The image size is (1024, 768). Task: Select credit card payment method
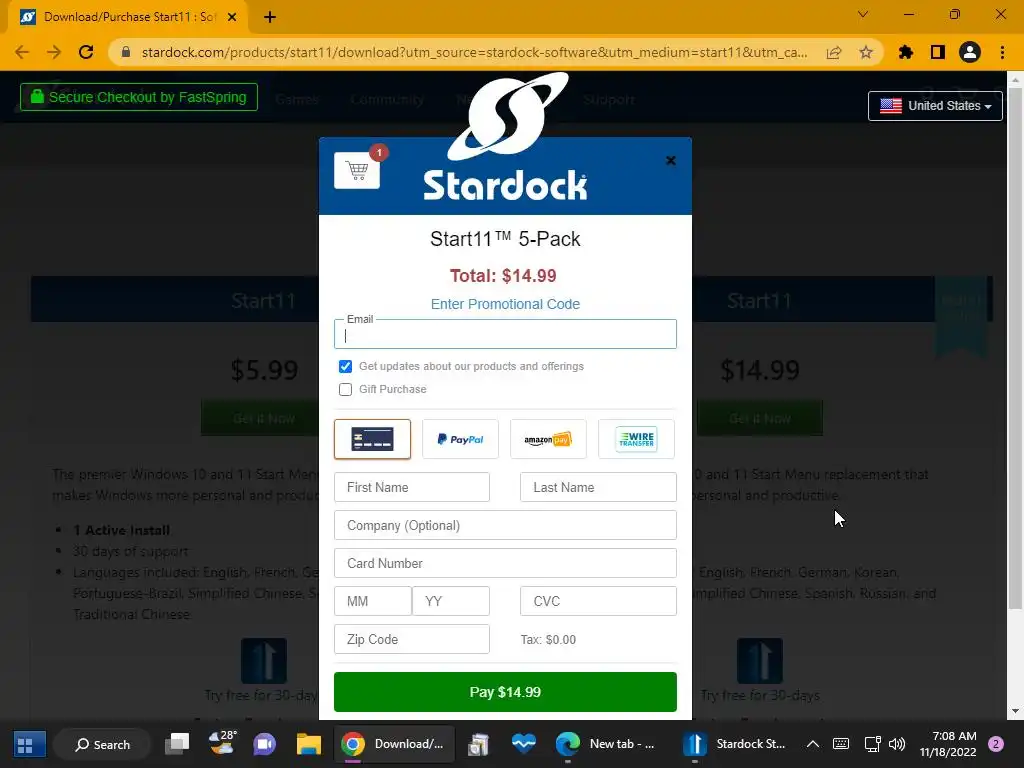(372, 439)
